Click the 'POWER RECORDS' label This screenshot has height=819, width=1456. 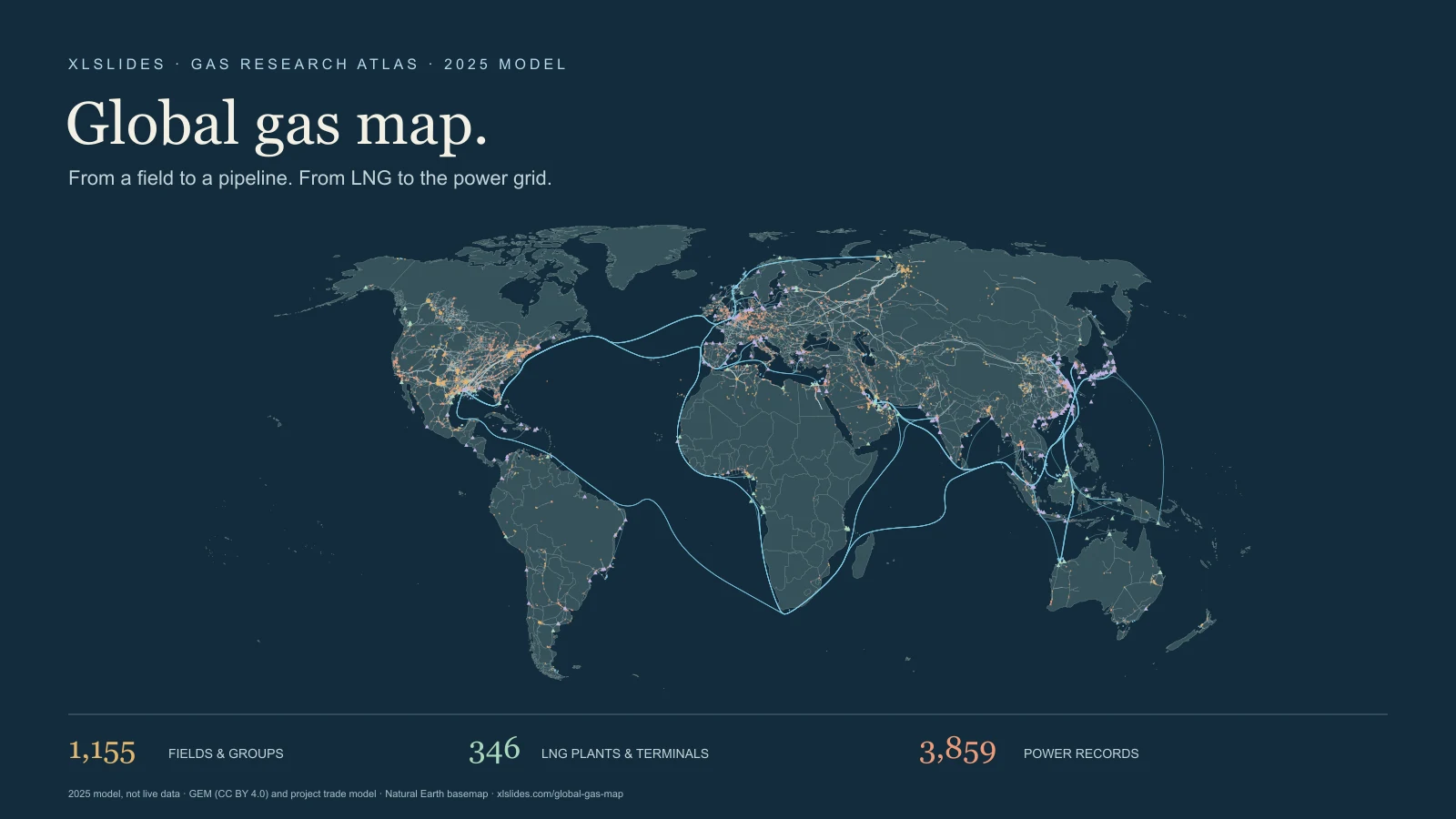tap(1081, 753)
